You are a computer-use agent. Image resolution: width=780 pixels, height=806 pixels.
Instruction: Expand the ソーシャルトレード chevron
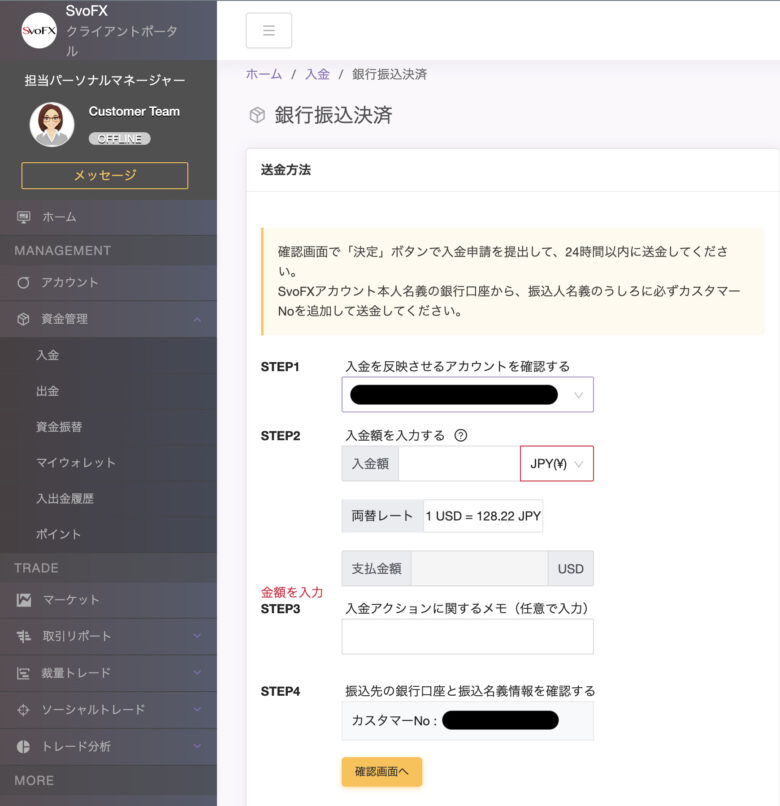click(197, 710)
